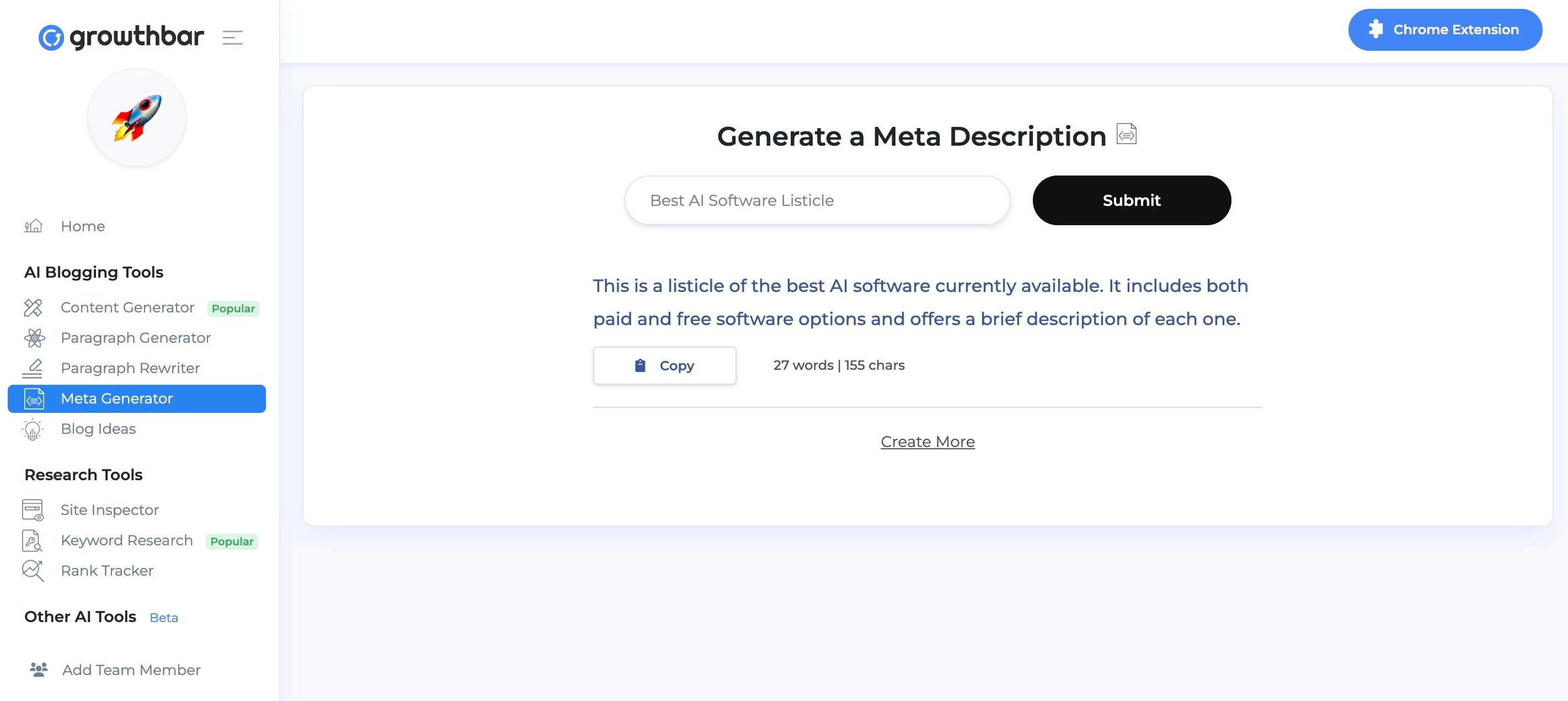Toggle the sidebar collapse hamburger icon
1568x701 pixels.
[x=232, y=38]
